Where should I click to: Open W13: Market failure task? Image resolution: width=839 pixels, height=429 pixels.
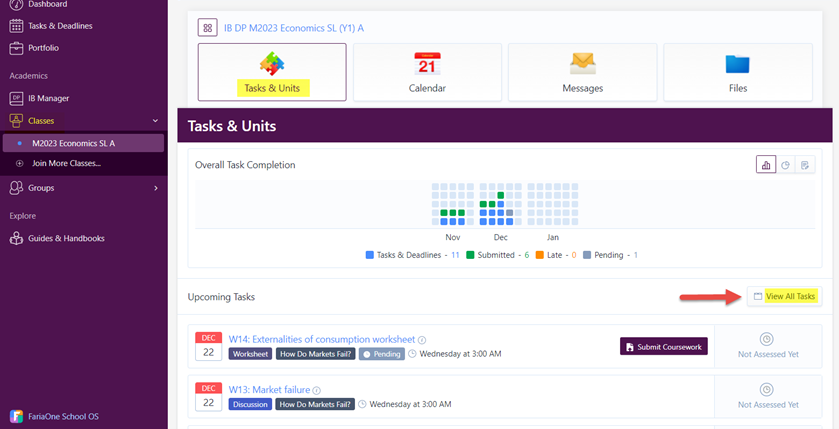[x=269, y=390]
